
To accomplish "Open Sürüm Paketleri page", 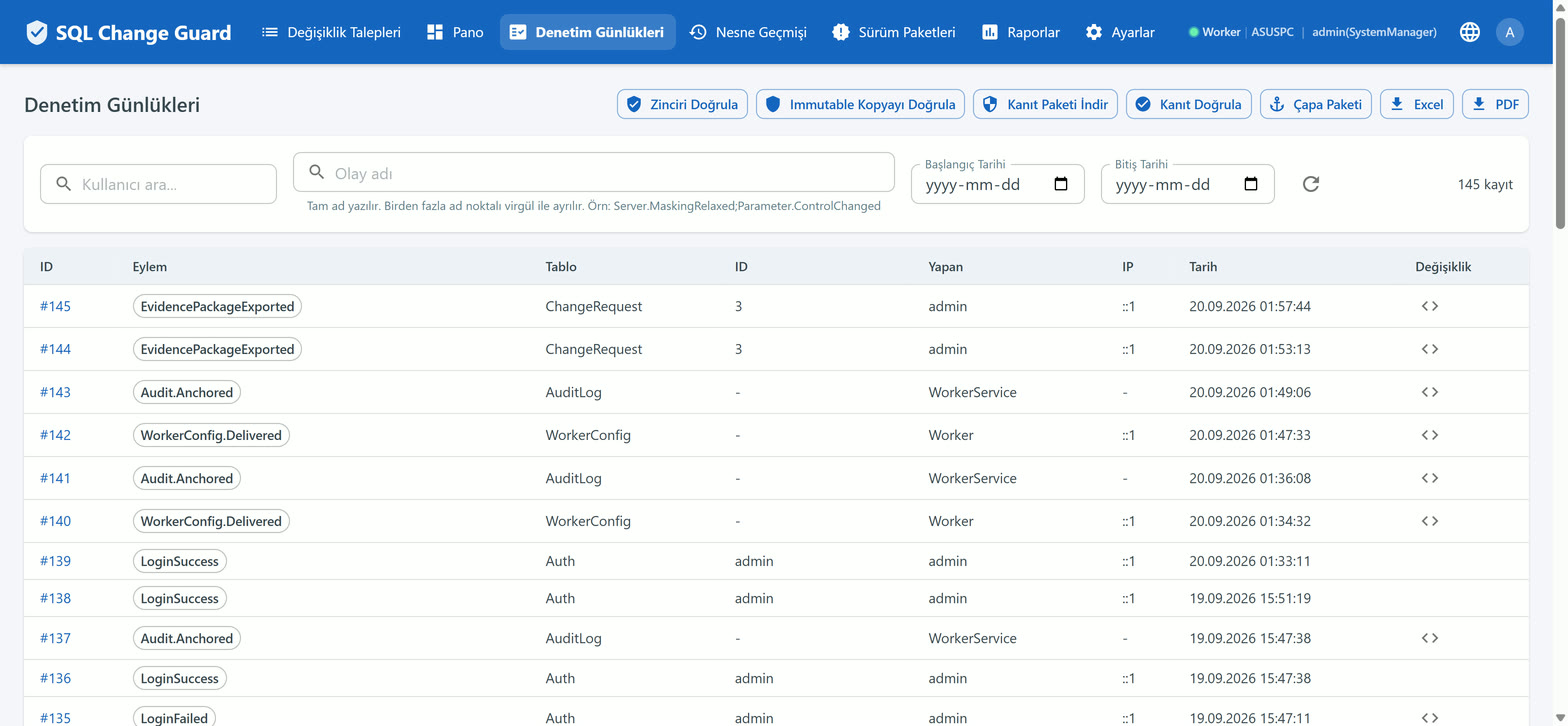I will [894, 32].
